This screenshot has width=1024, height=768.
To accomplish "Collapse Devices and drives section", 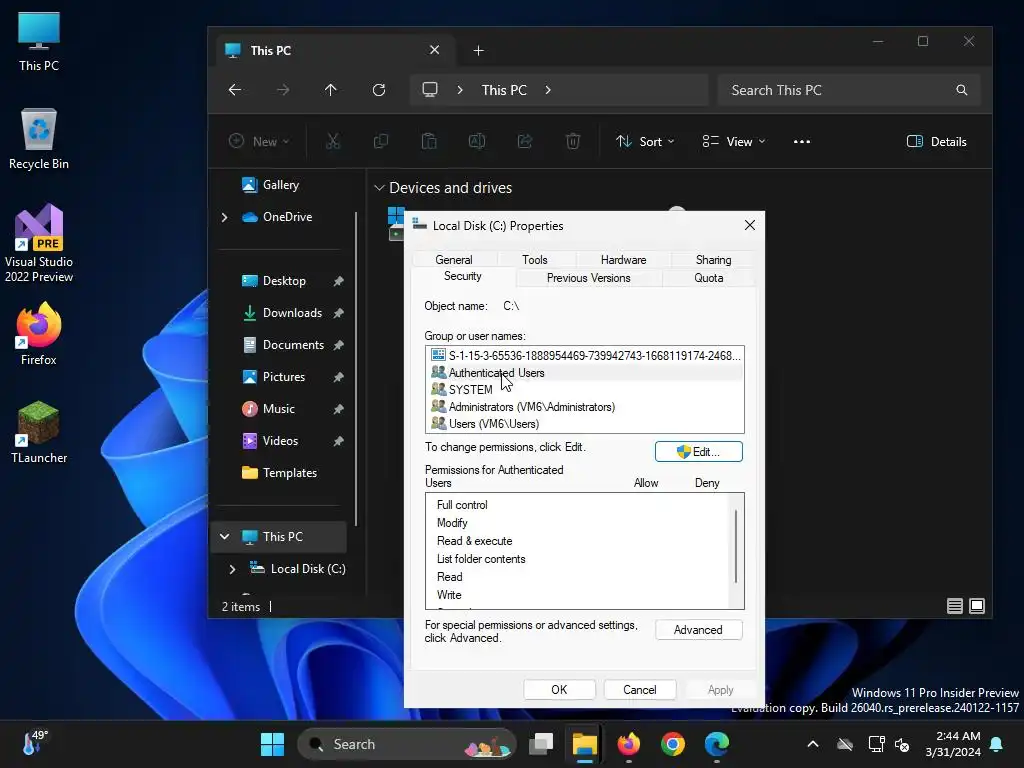I will pyautogui.click(x=379, y=188).
